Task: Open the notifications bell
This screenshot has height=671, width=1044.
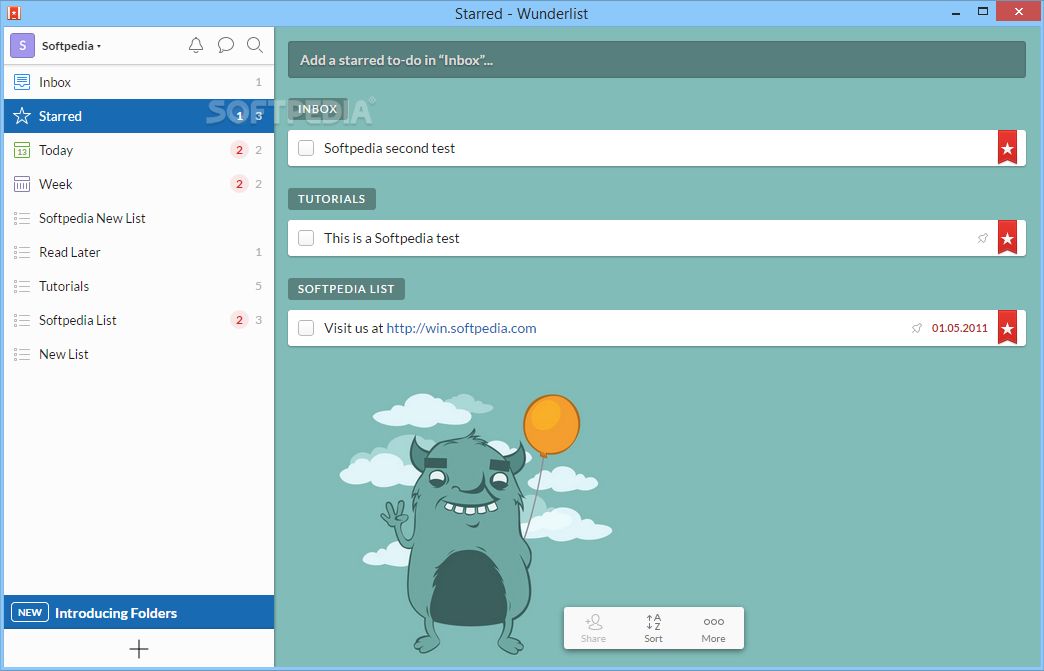Action: coord(196,45)
